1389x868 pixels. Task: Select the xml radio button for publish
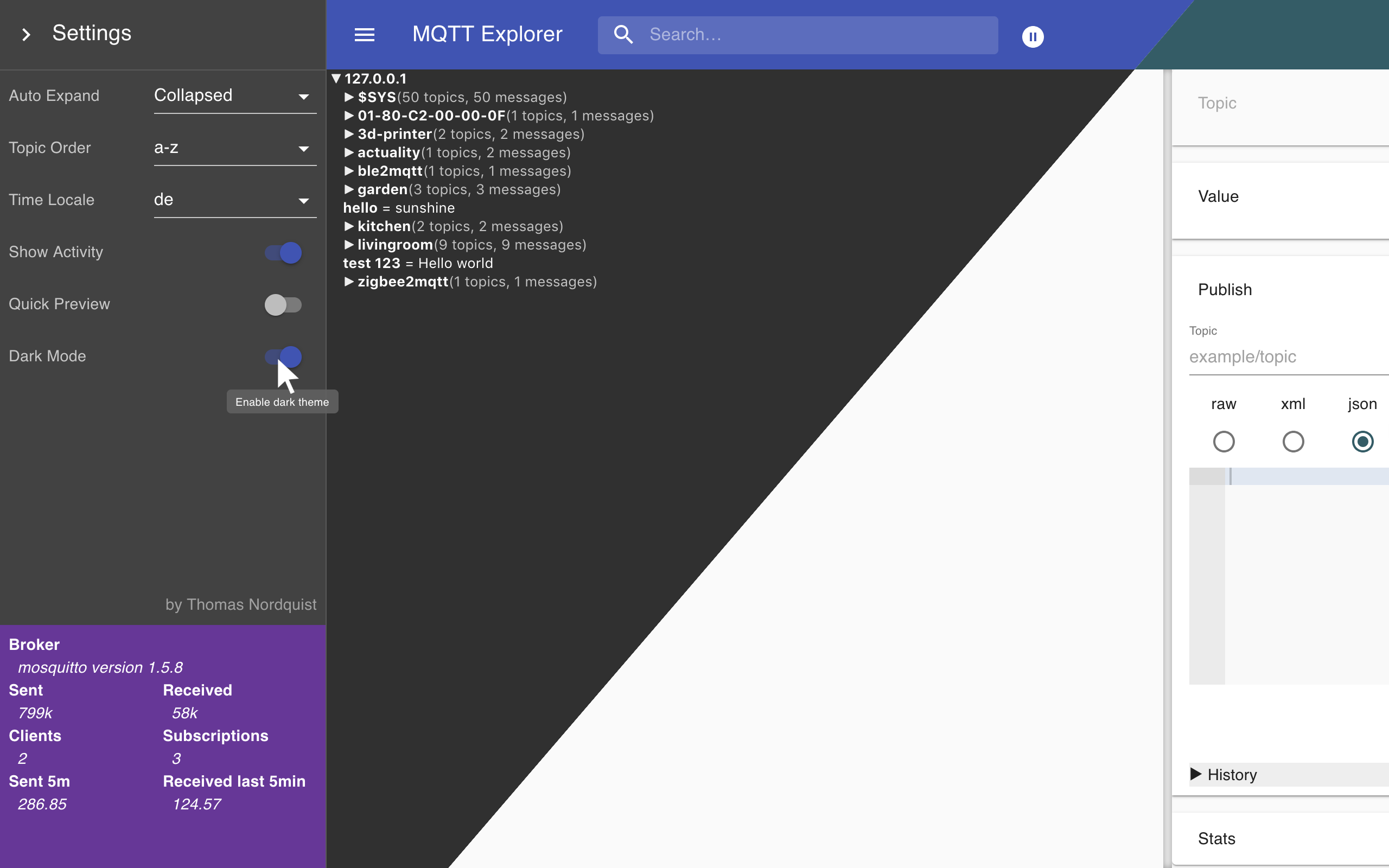point(1293,440)
